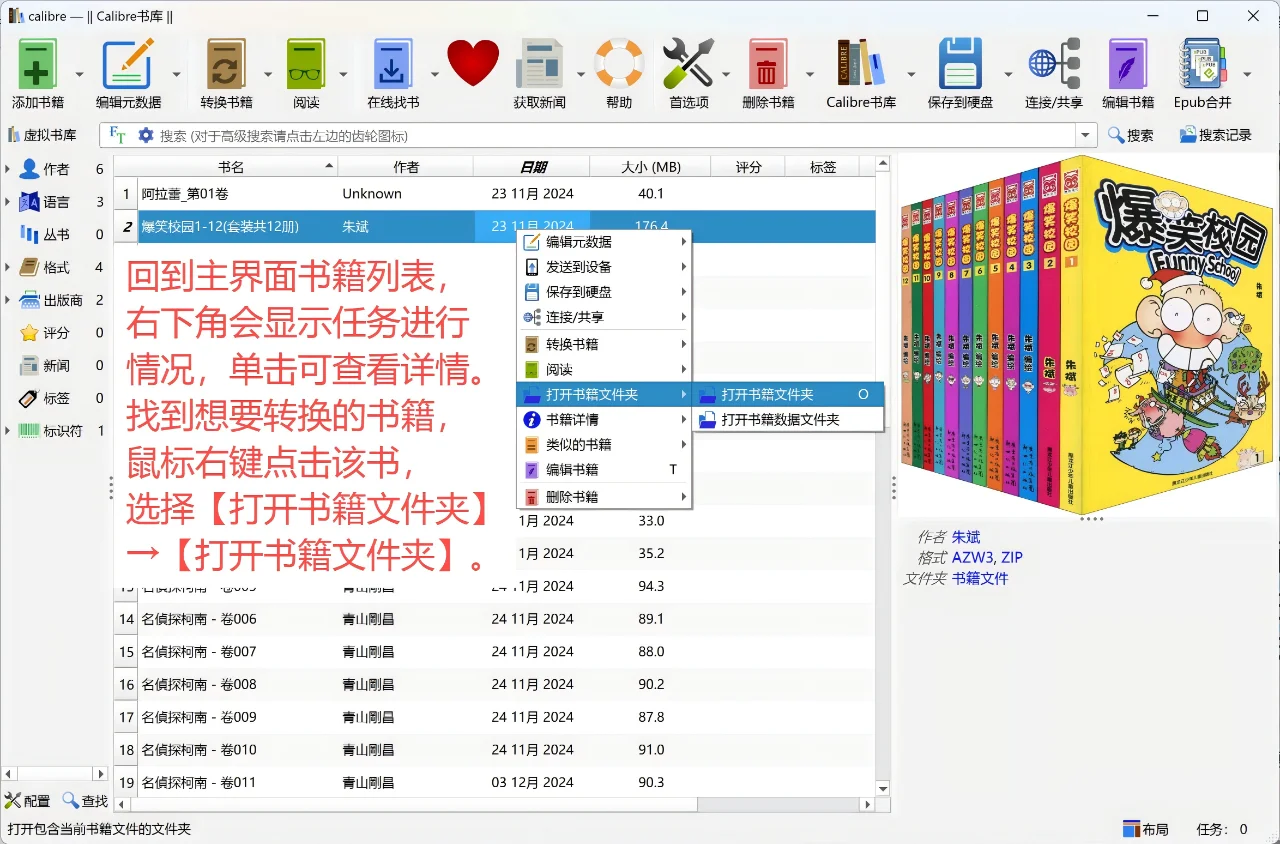Viewport: 1280px width, 844px height.
Task: Choose Save to disk (保存到硬盘) context item
Action: [604, 292]
